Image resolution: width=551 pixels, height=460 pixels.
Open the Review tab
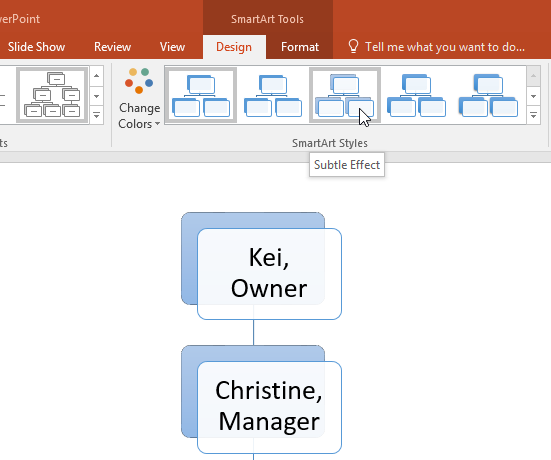(x=112, y=47)
